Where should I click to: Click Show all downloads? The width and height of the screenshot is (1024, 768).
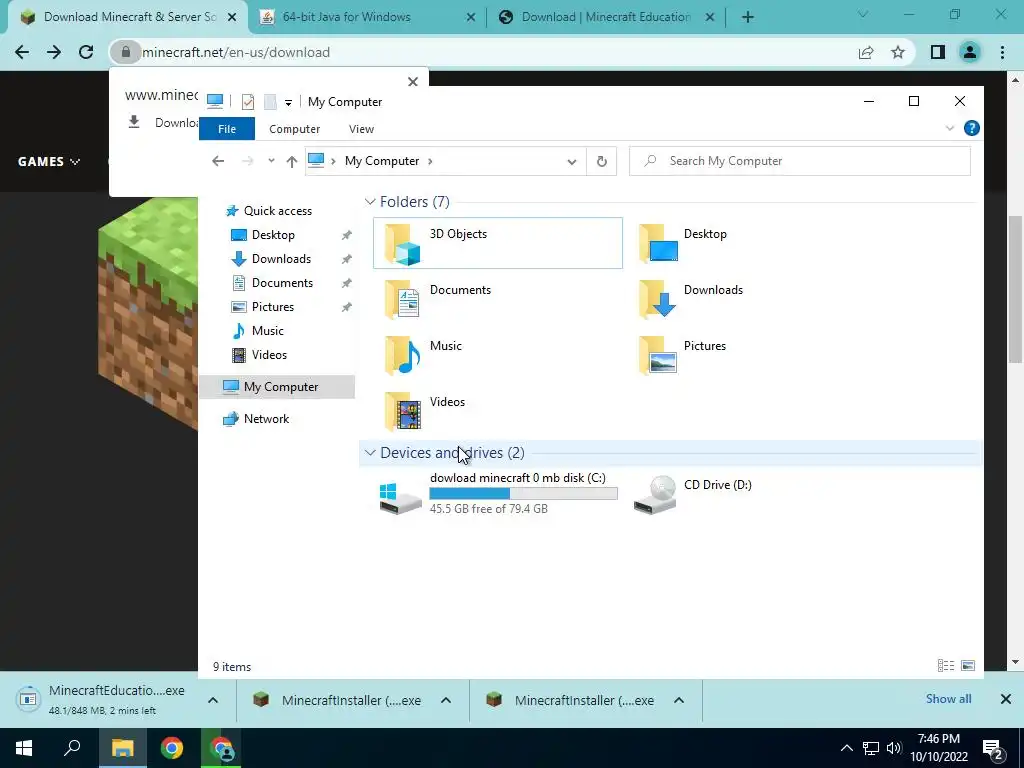(x=948, y=699)
